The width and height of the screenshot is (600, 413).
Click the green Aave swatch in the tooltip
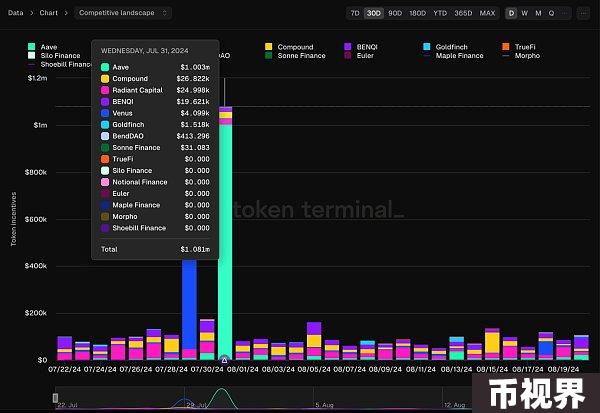pos(105,67)
